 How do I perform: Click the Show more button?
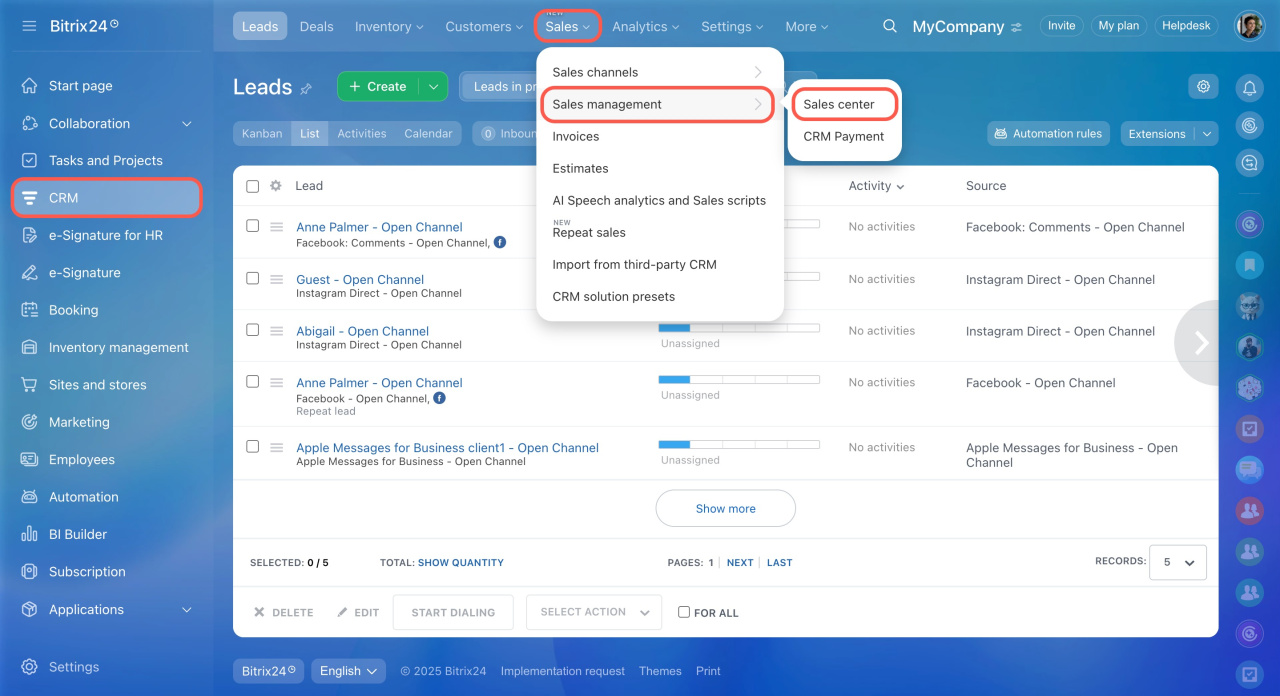[726, 508]
